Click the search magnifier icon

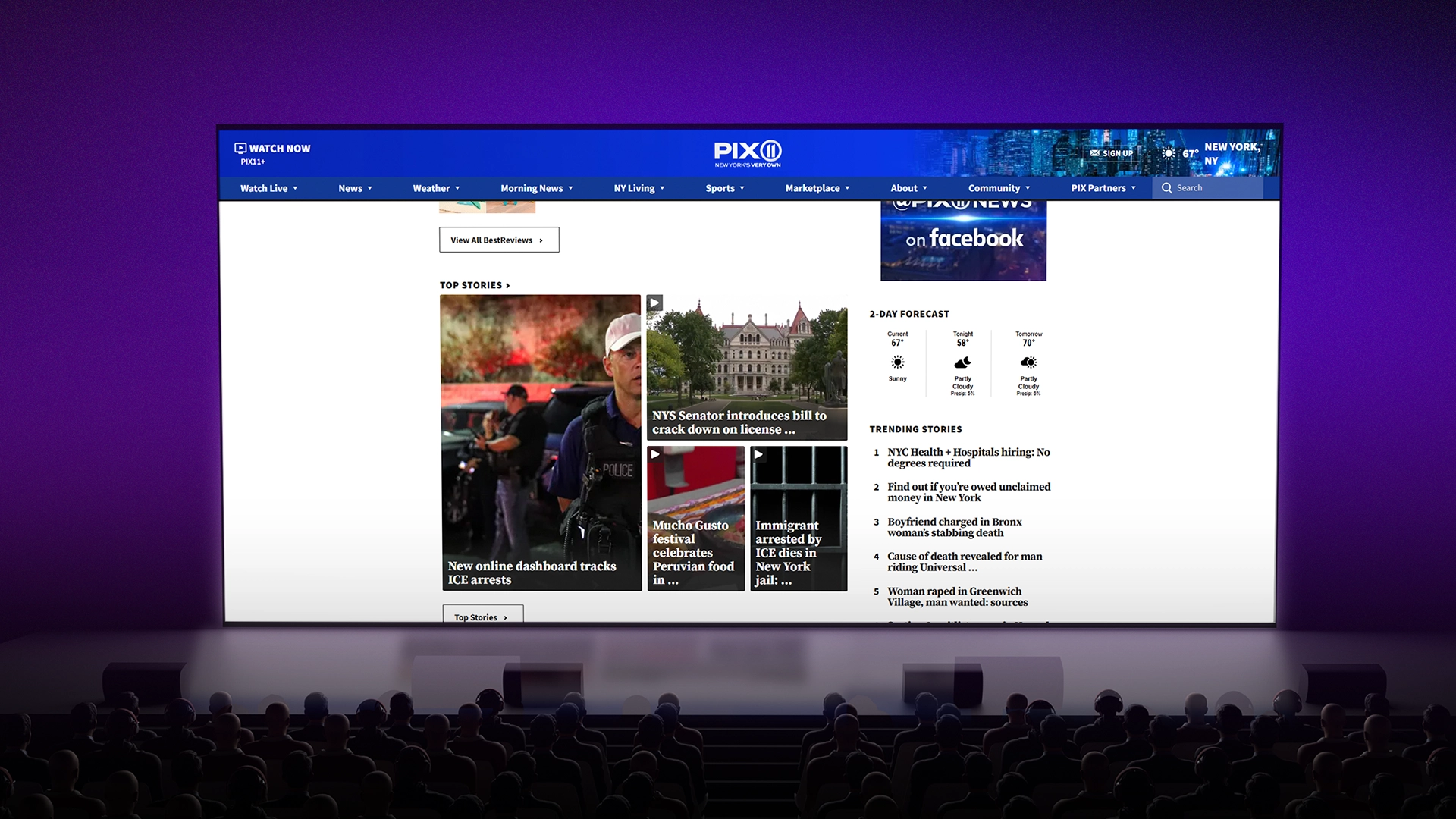[x=1166, y=188]
